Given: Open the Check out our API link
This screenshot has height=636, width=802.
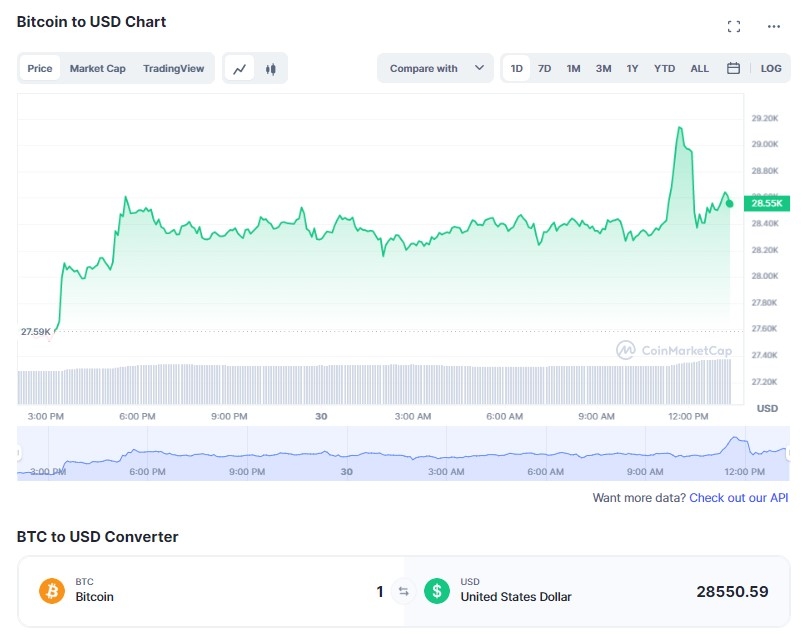Looking at the screenshot, I should 738,498.
